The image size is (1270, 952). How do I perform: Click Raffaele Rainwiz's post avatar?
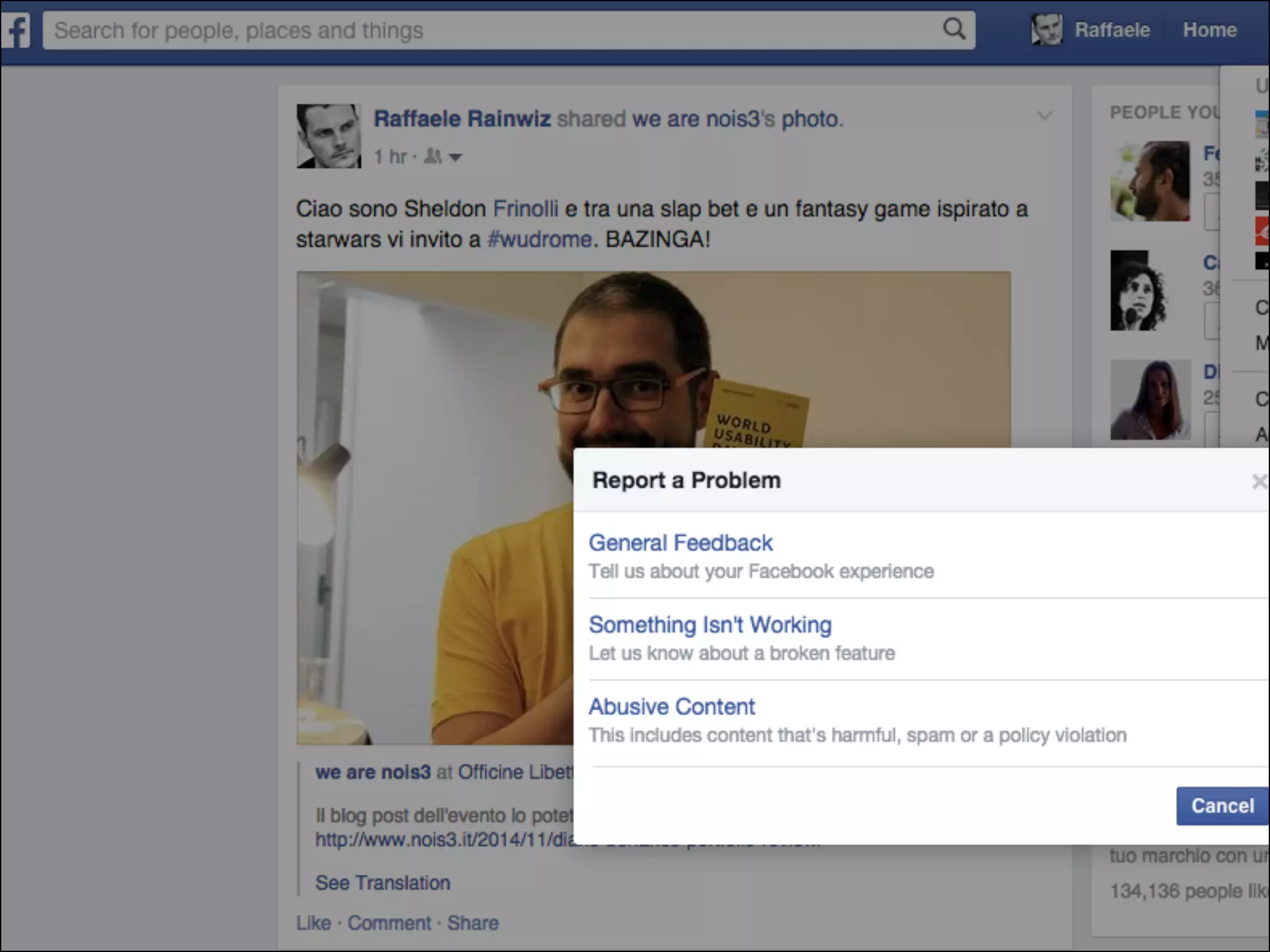(x=329, y=136)
